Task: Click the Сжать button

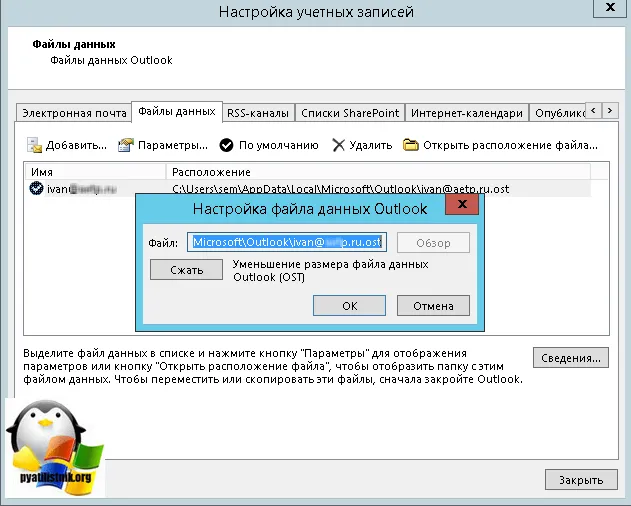Action: 186,269
